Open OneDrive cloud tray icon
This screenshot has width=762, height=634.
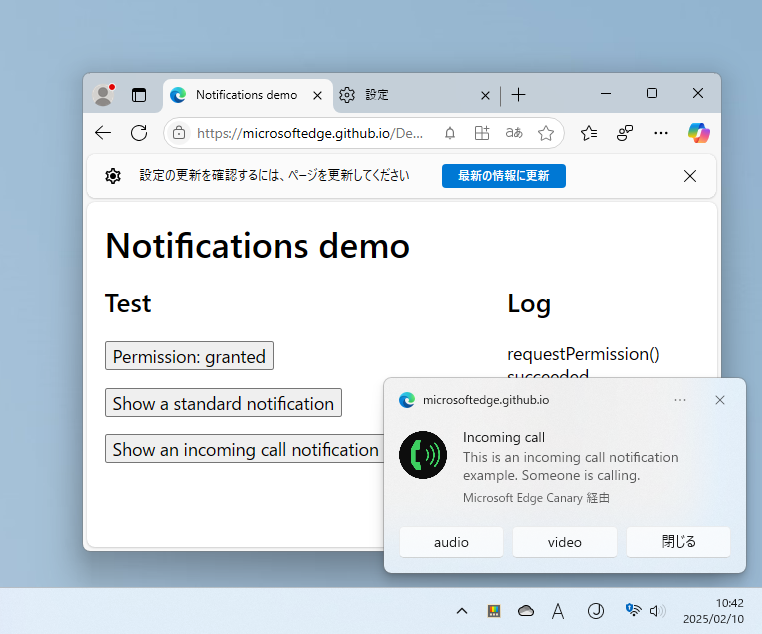(526, 611)
